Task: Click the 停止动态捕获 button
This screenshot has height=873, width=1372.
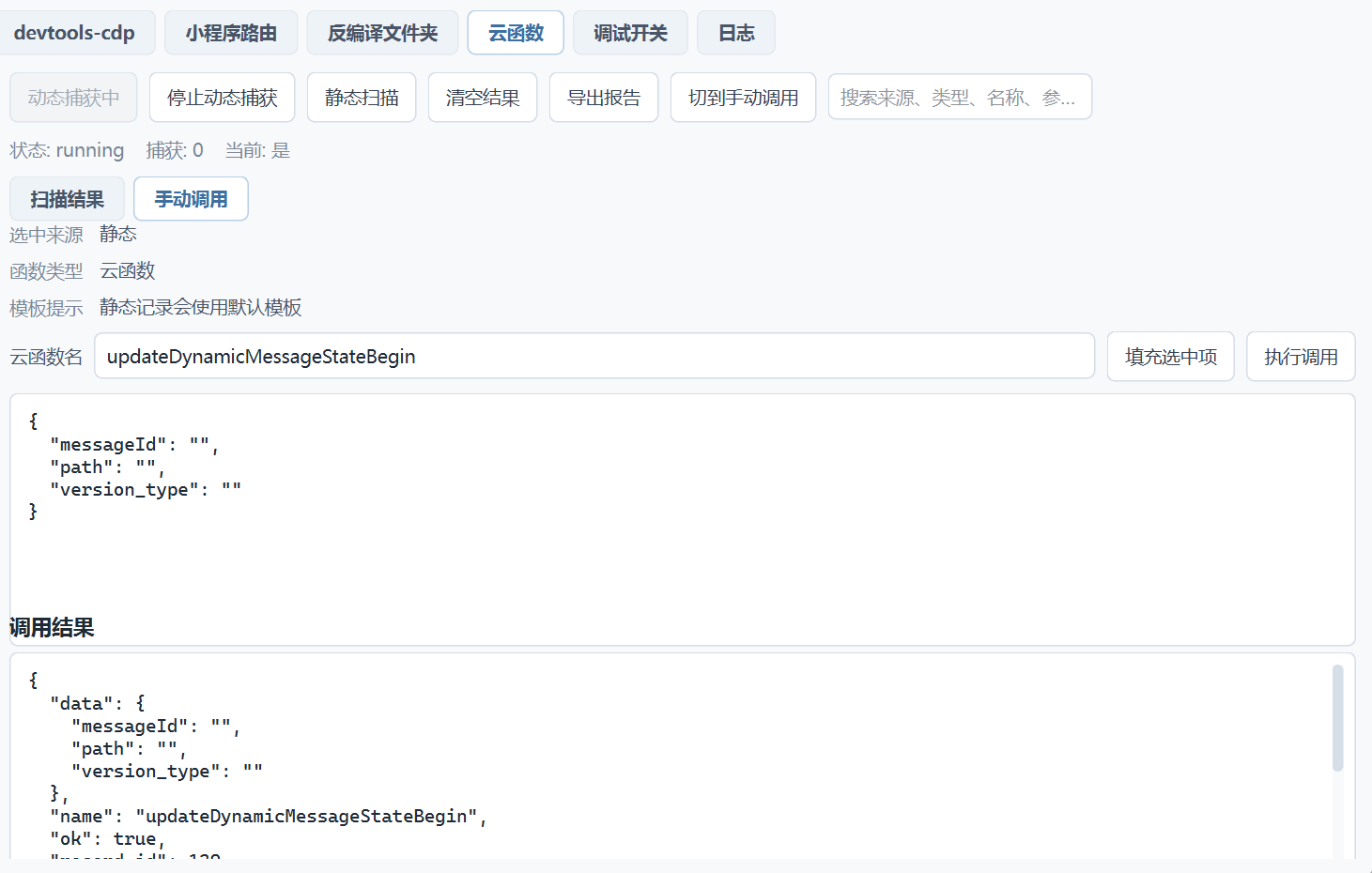Action: (x=222, y=98)
